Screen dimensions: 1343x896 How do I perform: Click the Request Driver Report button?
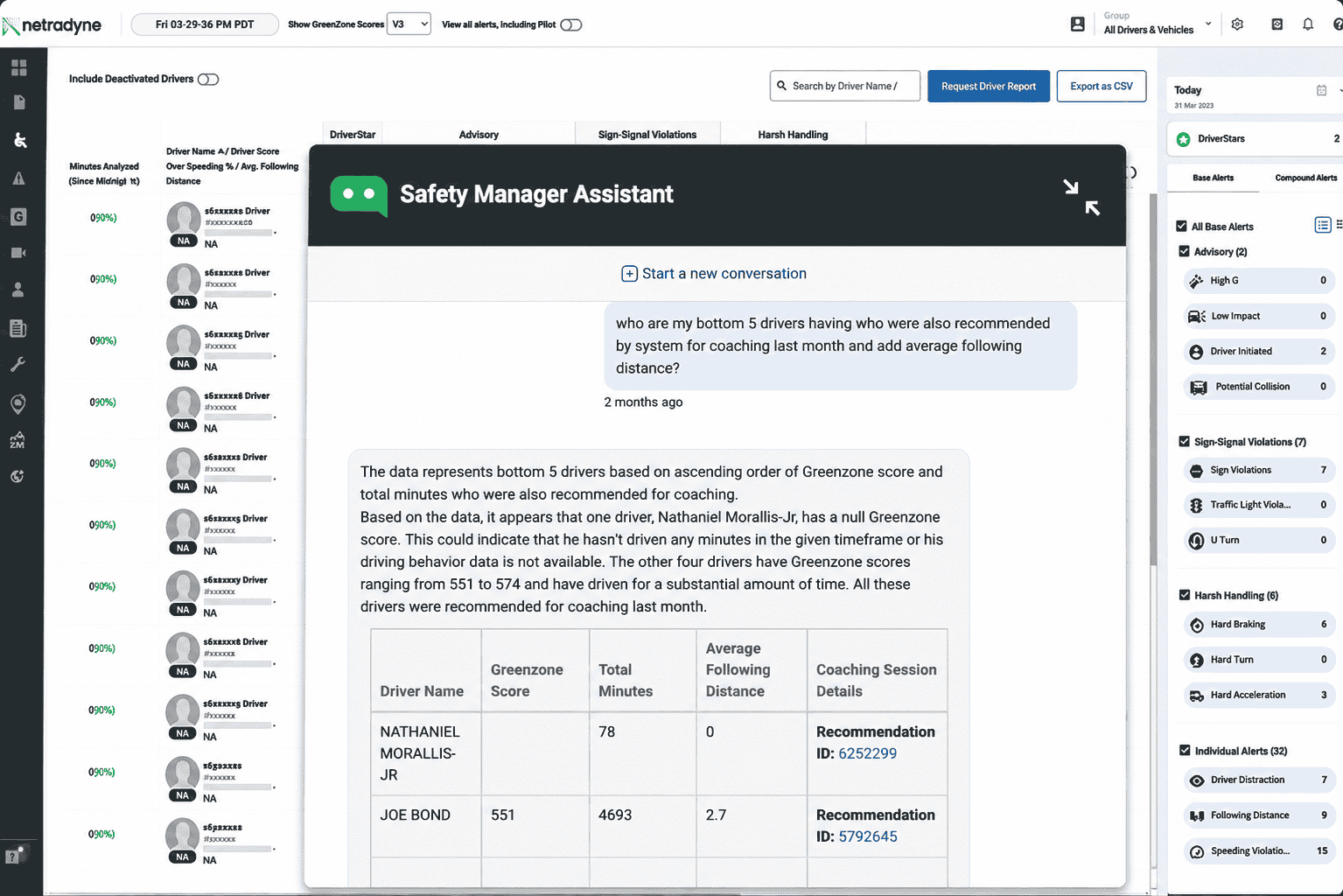click(989, 86)
